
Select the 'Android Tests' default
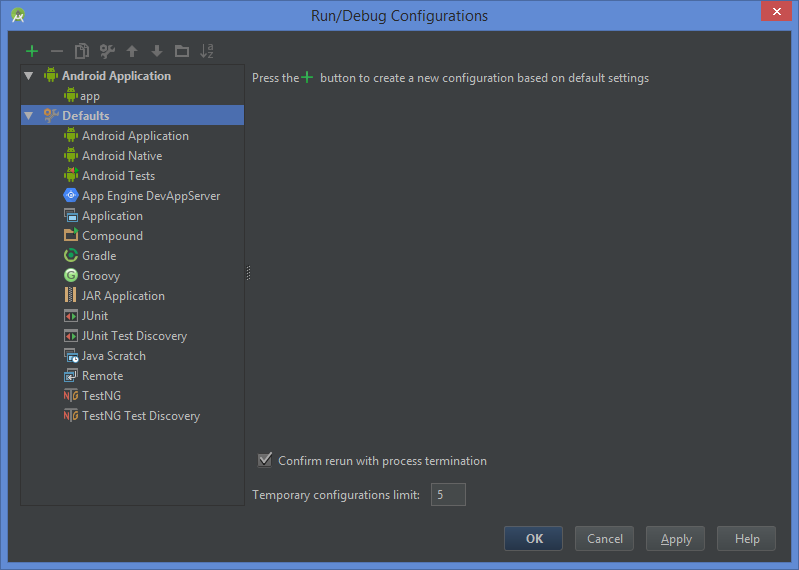(119, 175)
